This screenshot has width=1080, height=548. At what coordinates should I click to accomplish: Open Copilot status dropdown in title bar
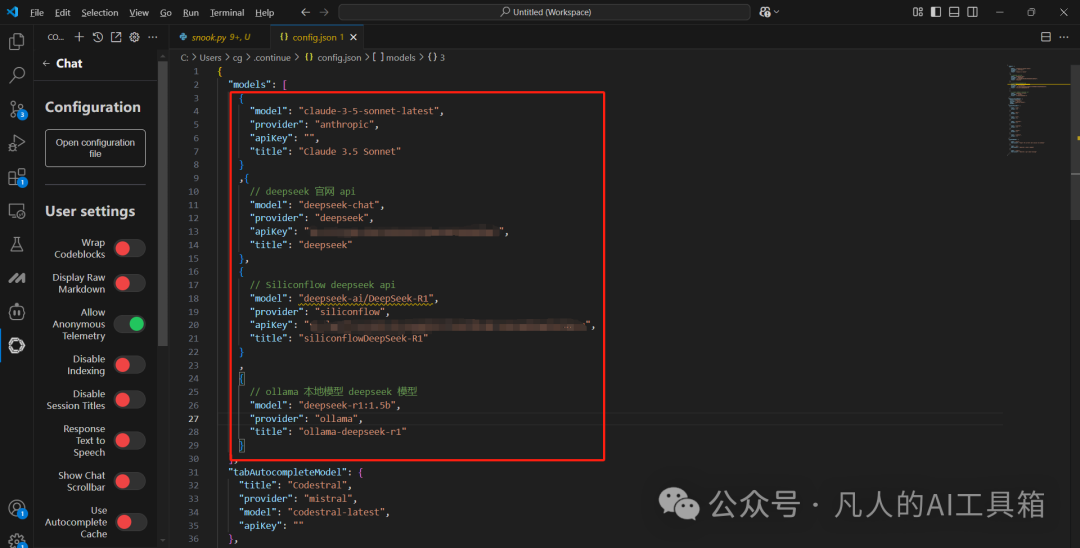[769, 12]
